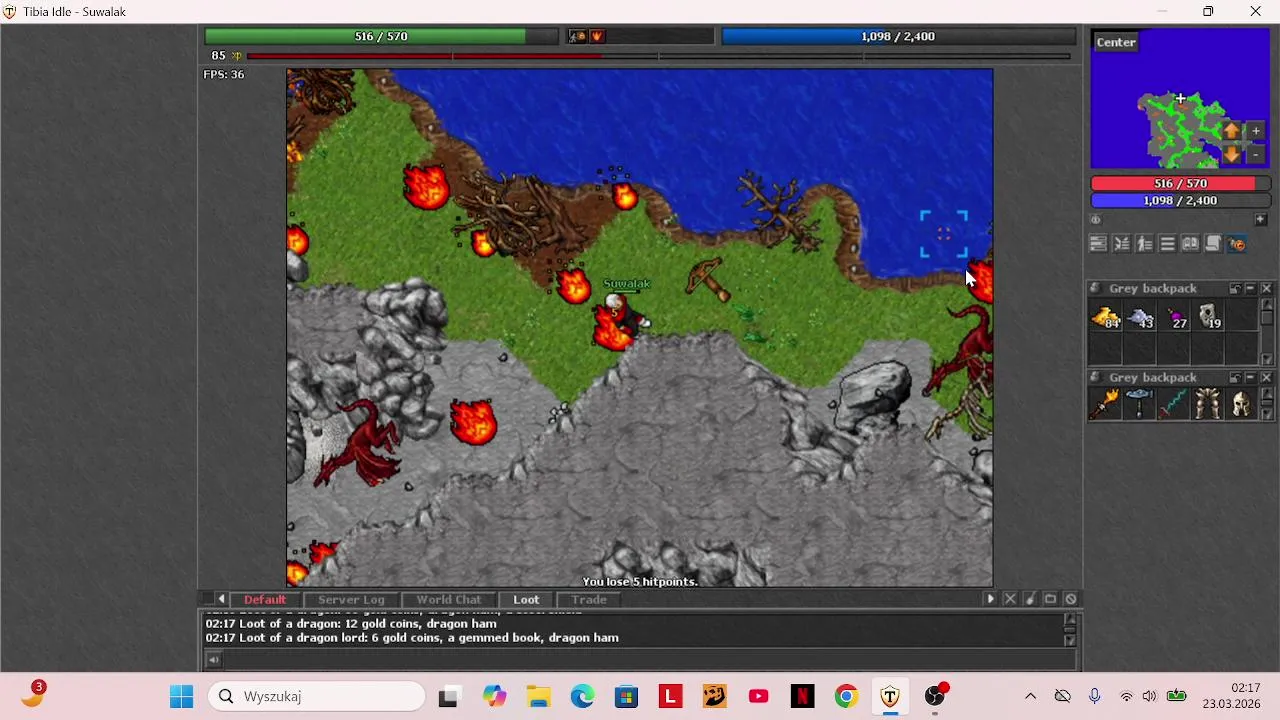
Task: Open File Explorer from the taskbar
Action: click(538, 696)
